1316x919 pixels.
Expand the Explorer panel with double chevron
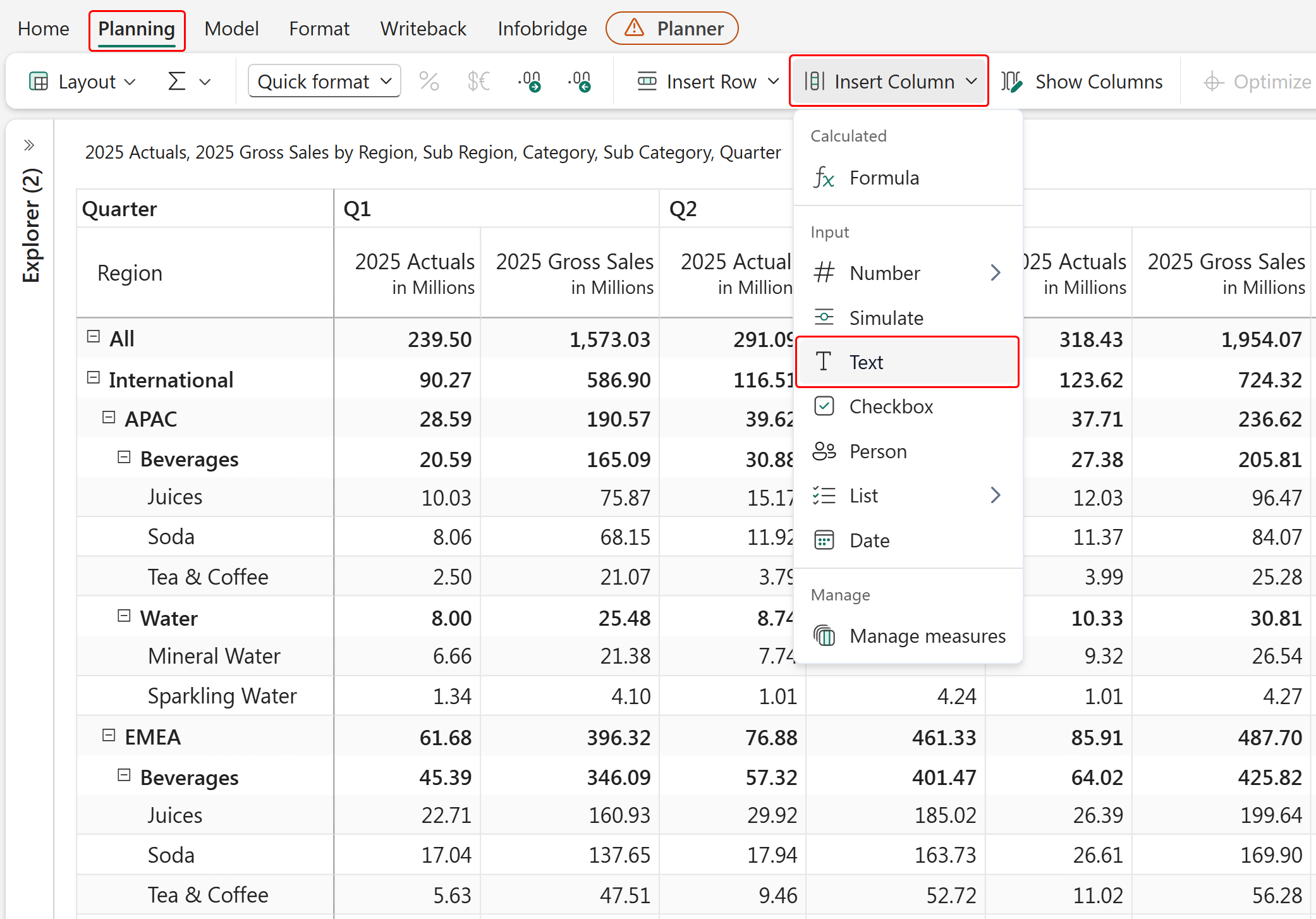pos(28,145)
